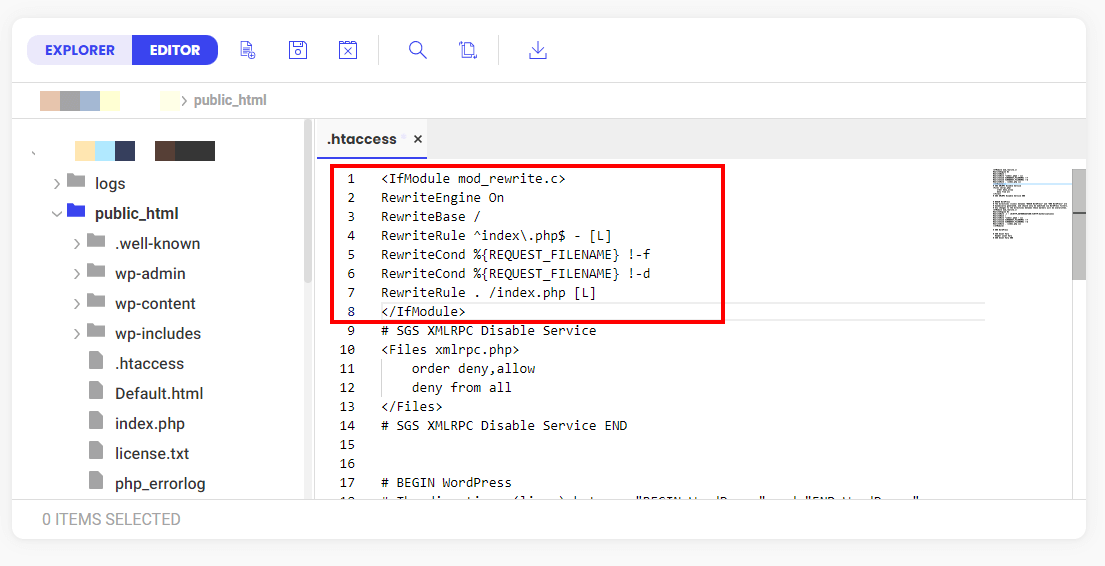Click the New File toolbar icon
1105x566 pixels.
pos(248,50)
